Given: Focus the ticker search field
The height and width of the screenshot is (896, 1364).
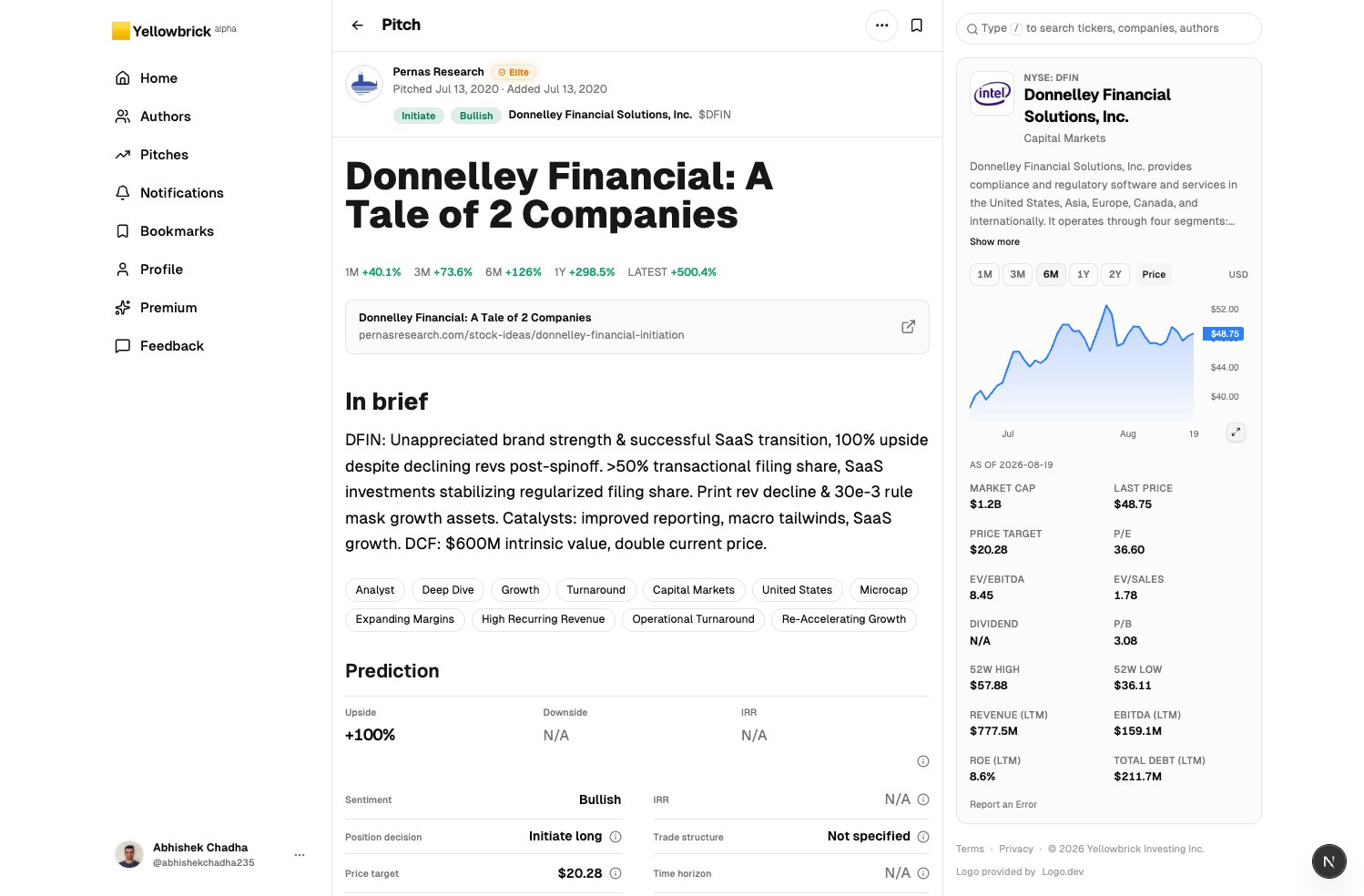Looking at the screenshot, I should (1109, 28).
